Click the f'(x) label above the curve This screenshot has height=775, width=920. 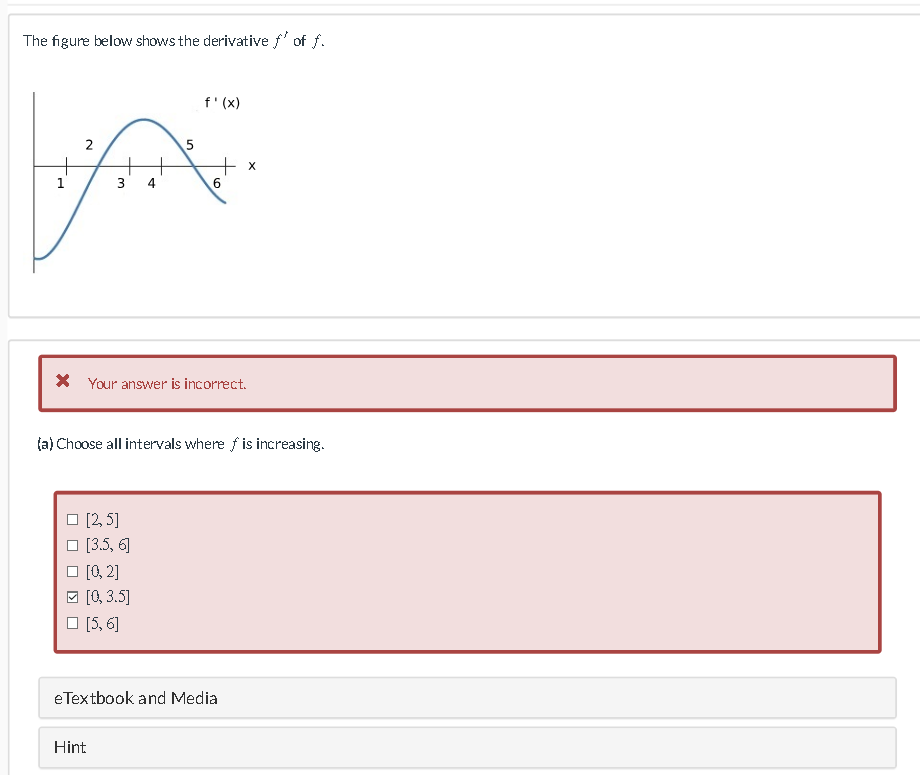pyautogui.click(x=223, y=102)
